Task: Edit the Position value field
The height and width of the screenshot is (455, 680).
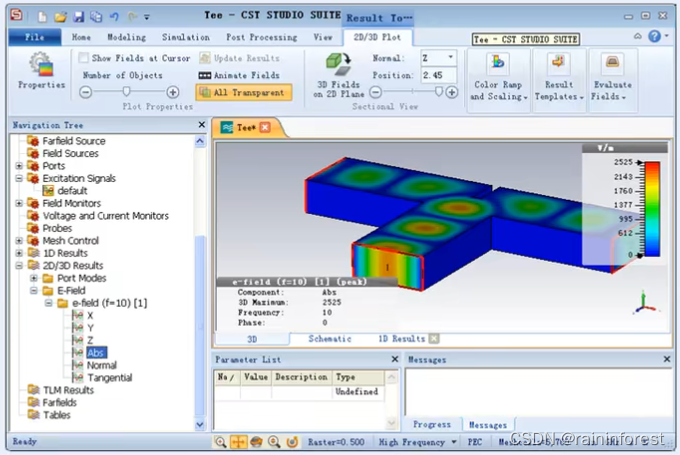Action: (x=438, y=75)
